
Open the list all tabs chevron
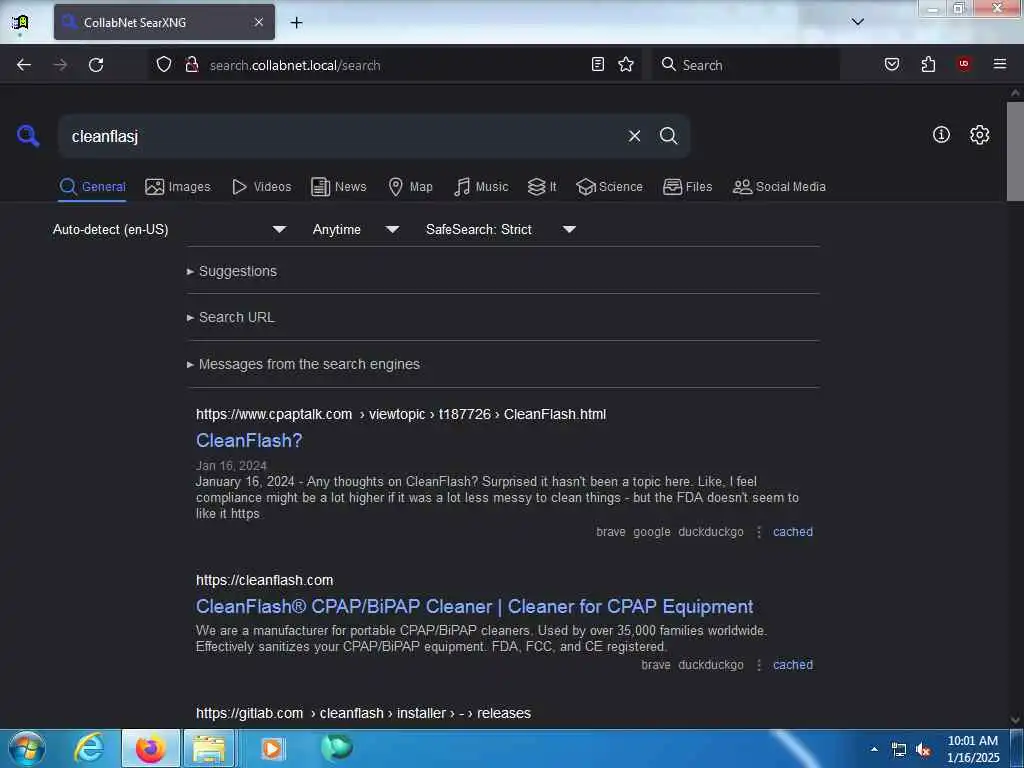pyautogui.click(x=857, y=22)
